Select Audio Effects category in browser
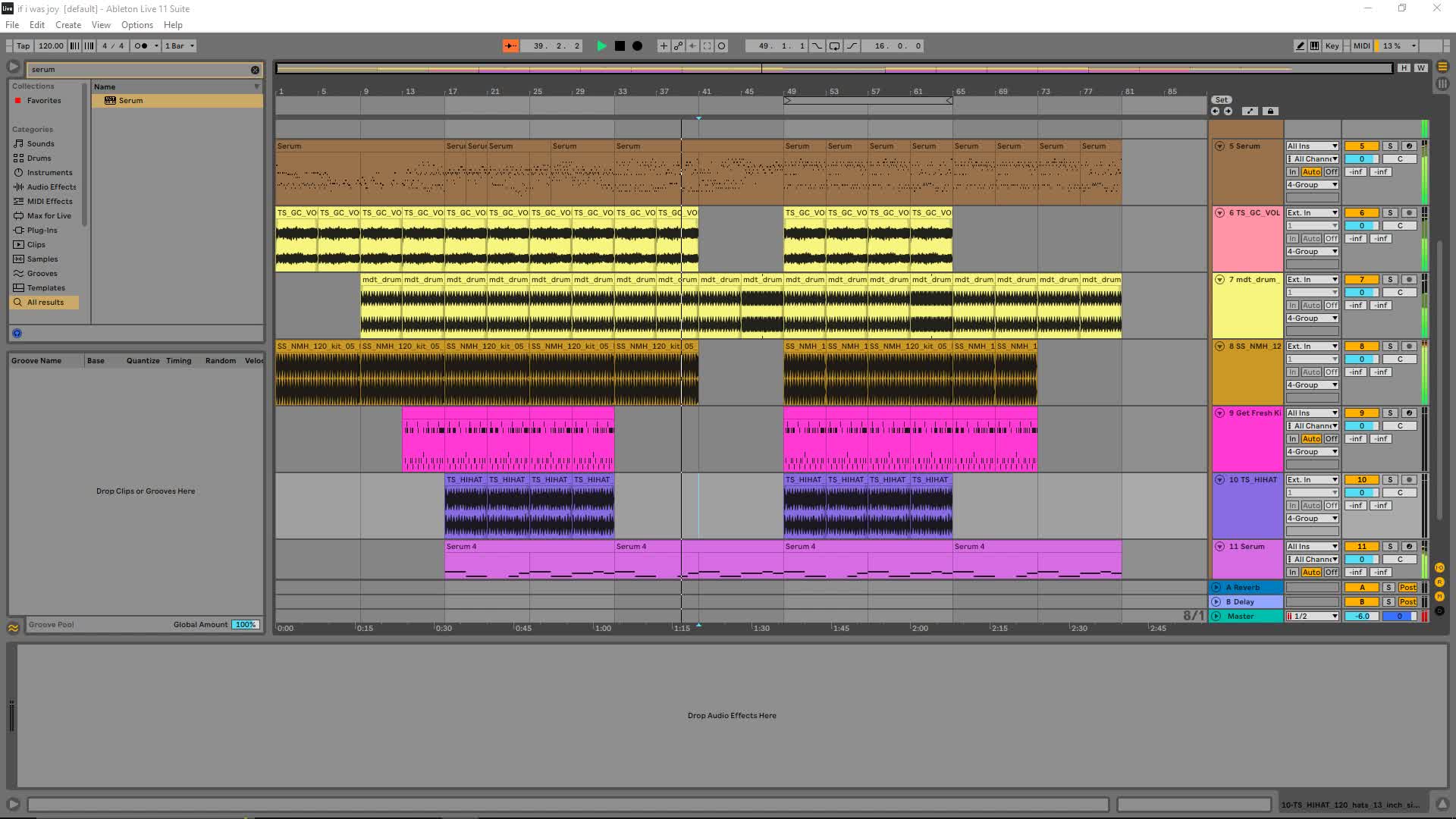This screenshot has width=1456, height=819. click(x=52, y=187)
